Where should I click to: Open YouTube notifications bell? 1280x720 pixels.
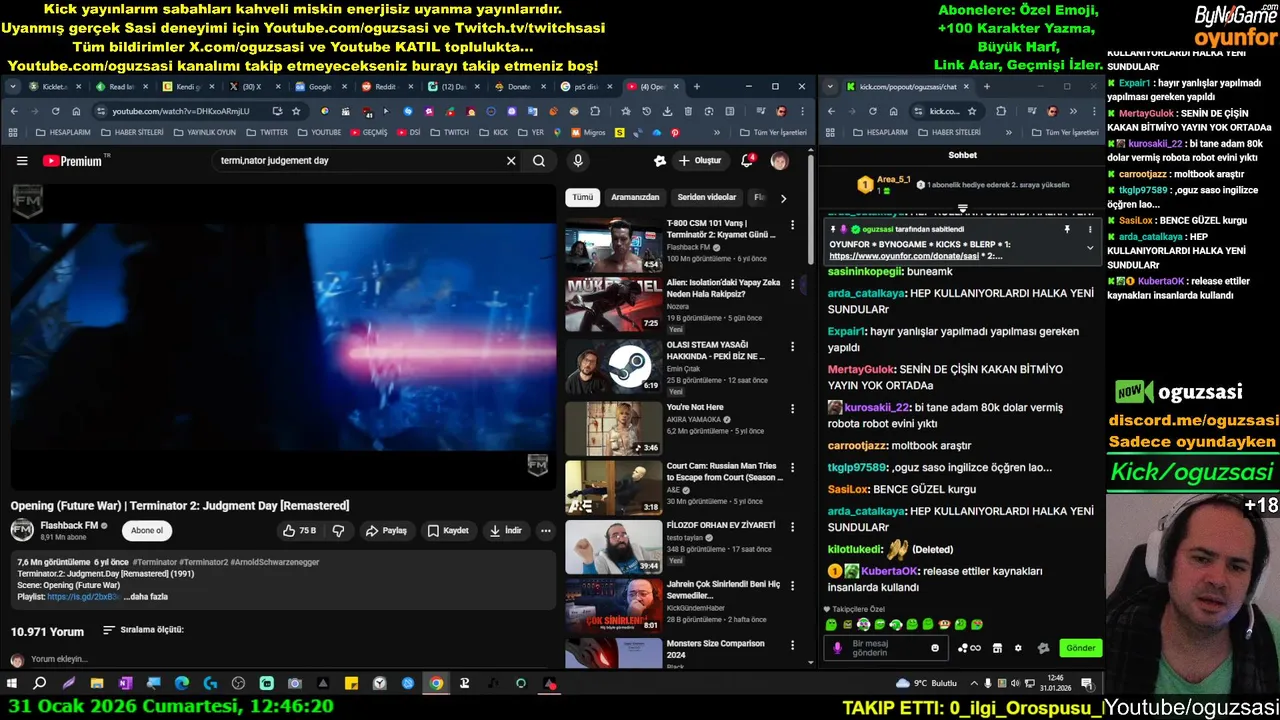(746, 161)
